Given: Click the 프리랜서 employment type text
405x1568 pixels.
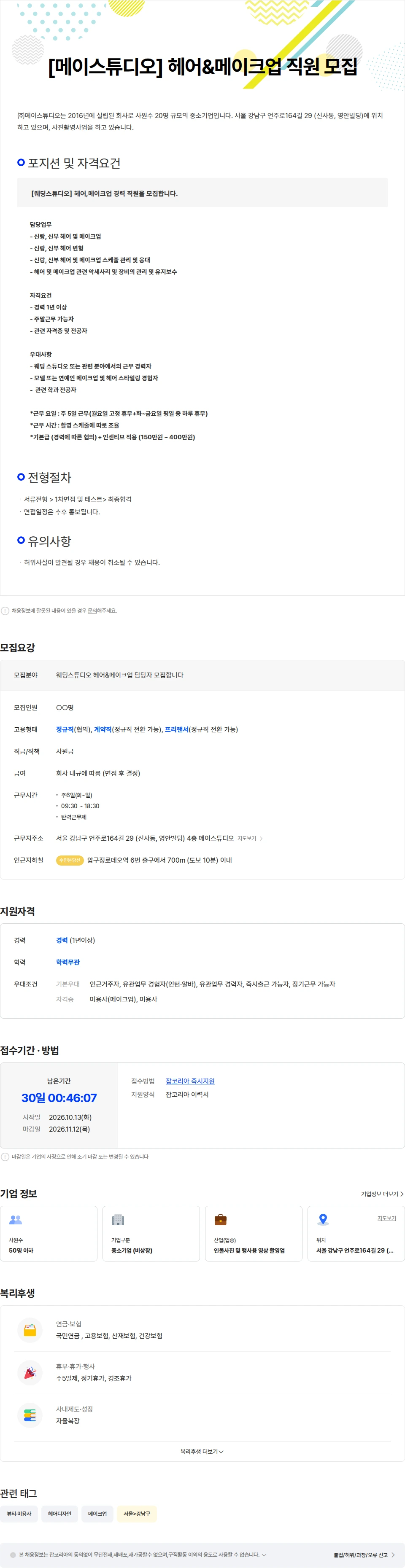Looking at the screenshot, I should tap(177, 729).
